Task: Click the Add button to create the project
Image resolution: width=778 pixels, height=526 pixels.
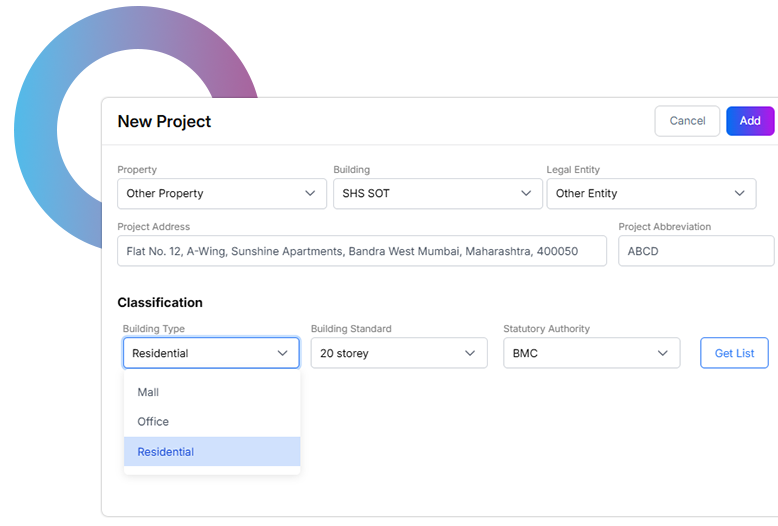Action: (x=750, y=121)
